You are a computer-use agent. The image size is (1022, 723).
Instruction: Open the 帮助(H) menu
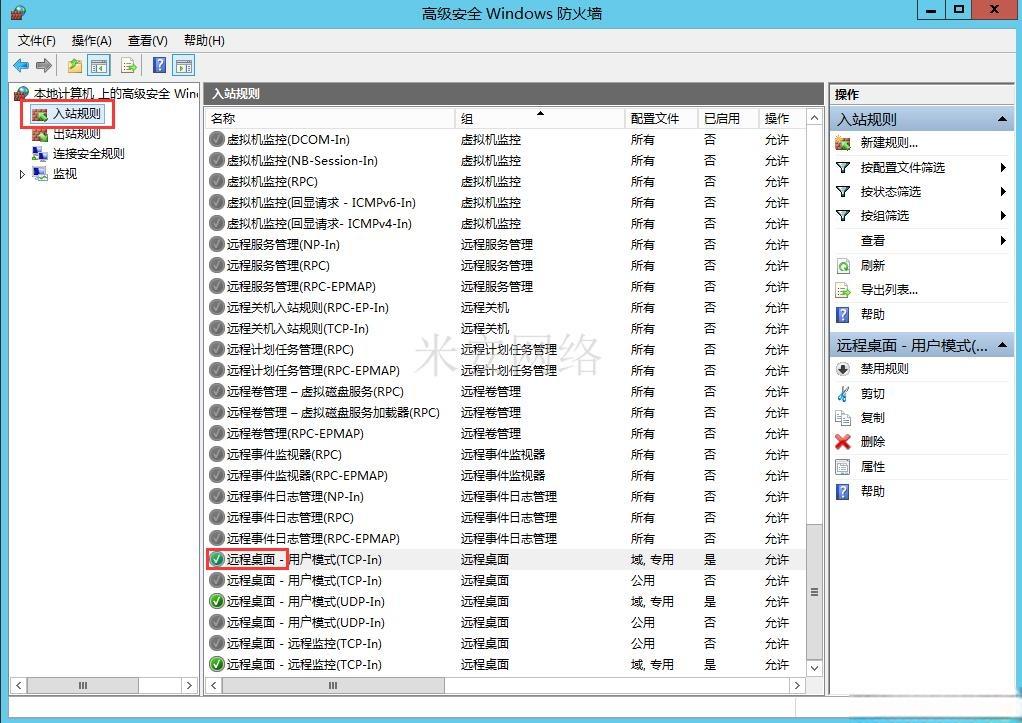[x=204, y=40]
